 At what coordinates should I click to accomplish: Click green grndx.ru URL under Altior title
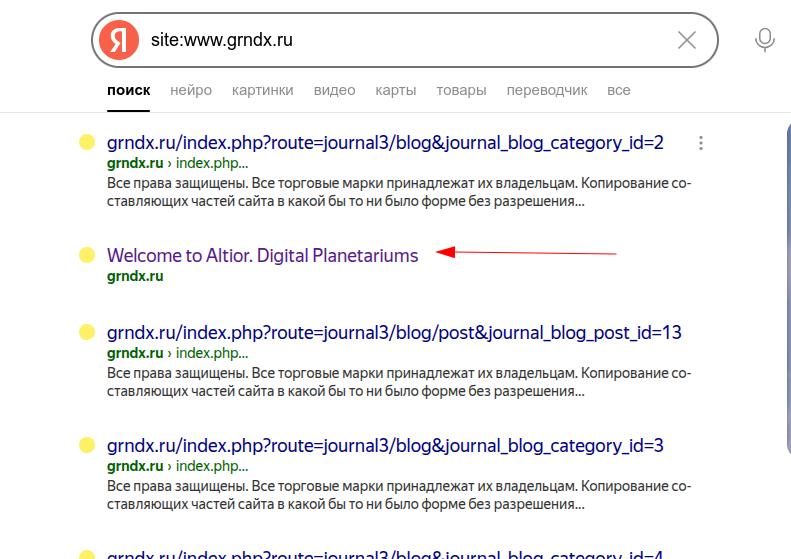(x=135, y=276)
